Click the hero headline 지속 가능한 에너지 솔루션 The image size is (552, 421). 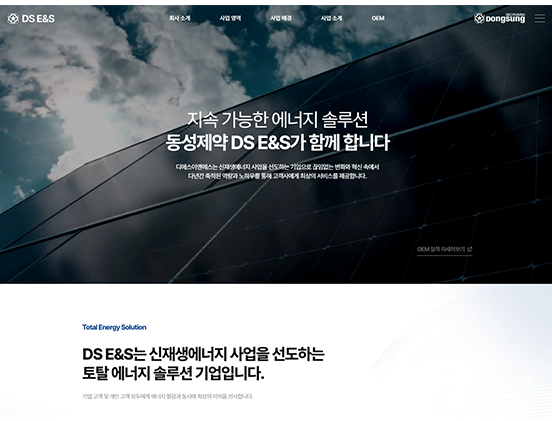(x=277, y=120)
